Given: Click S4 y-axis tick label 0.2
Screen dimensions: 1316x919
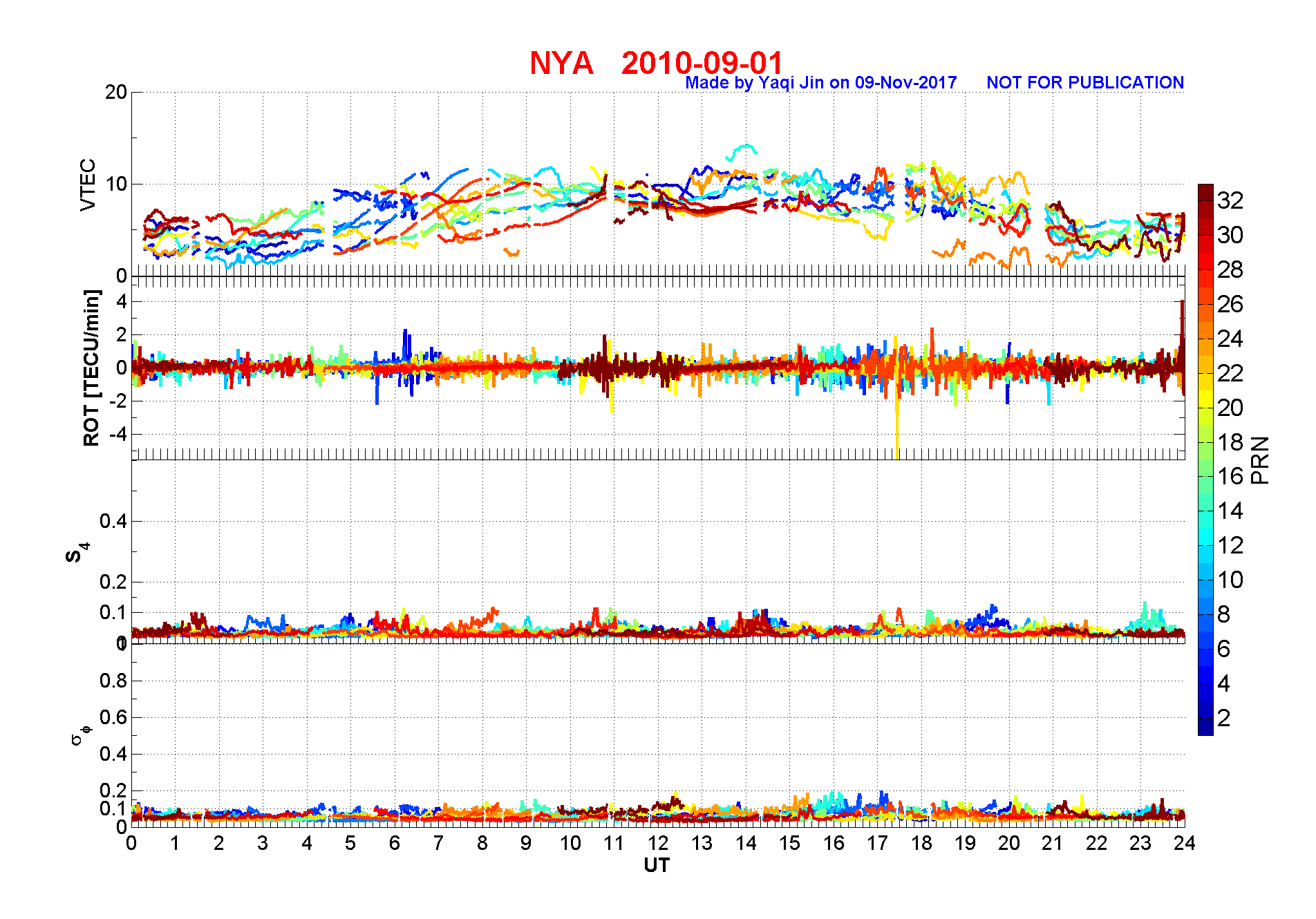Looking at the screenshot, I should pos(113,582).
